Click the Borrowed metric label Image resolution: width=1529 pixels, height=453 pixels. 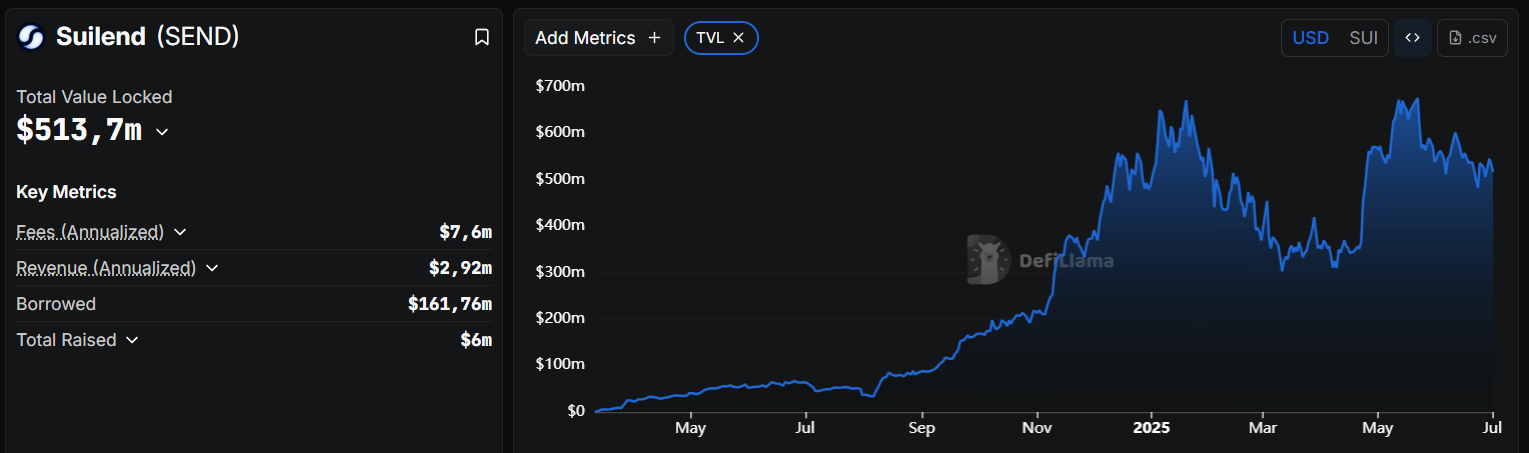click(x=56, y=304)
